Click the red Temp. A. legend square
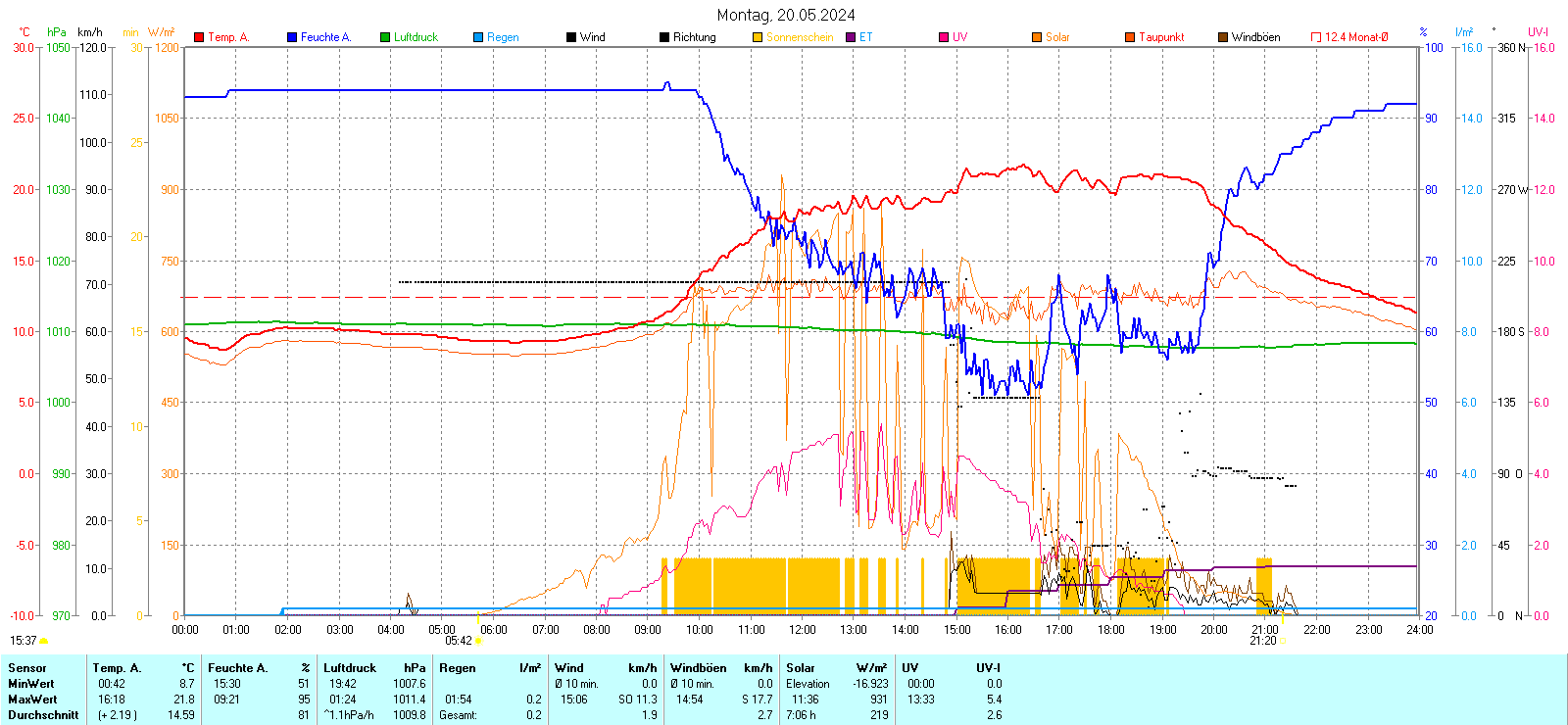This screenshot has height=725, width=1568. 199,37
